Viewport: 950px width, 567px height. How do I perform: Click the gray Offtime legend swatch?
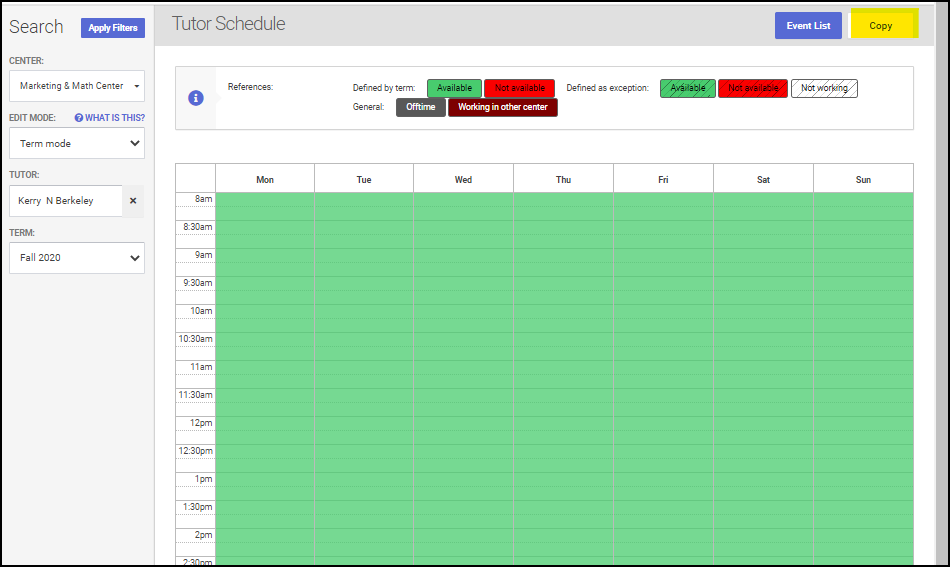point(420,107)
